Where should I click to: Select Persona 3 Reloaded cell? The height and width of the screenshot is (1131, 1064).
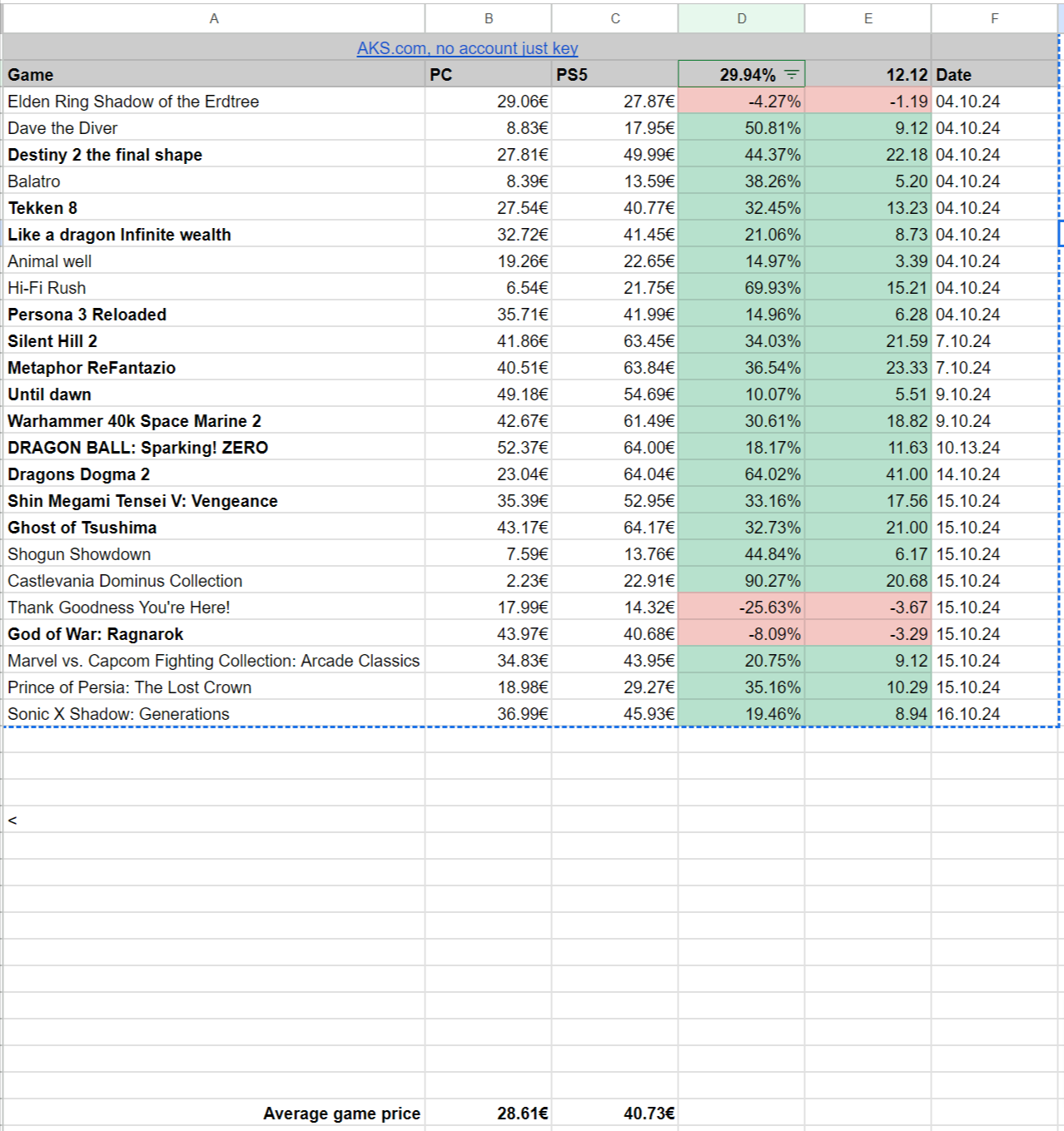coord(214,315)
